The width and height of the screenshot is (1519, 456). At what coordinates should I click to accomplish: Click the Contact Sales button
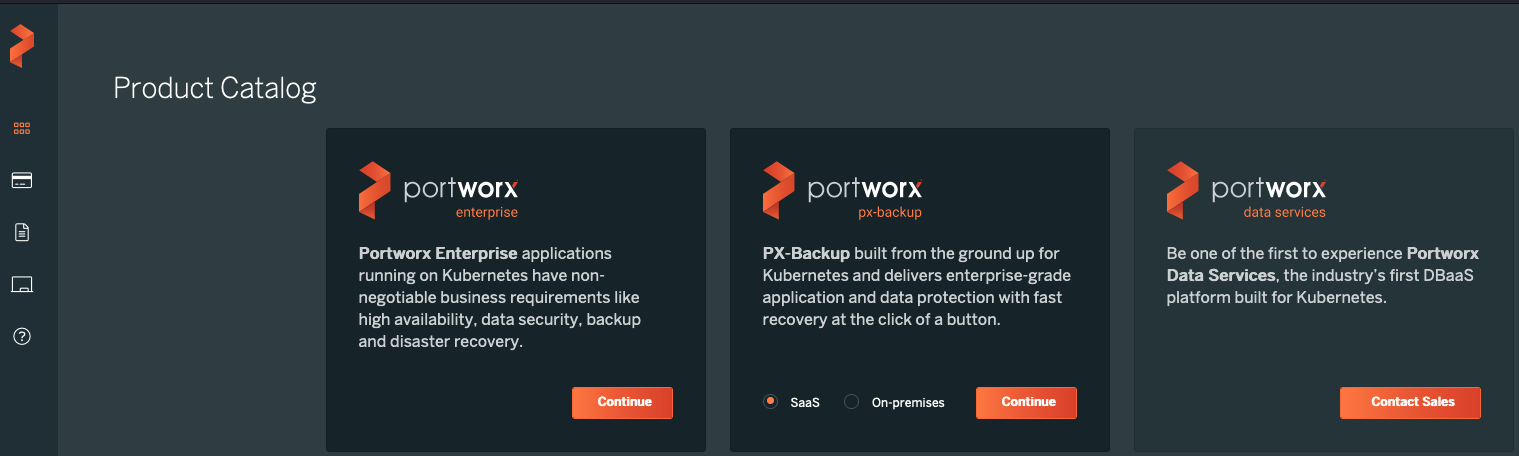[x=1411, y=402]
